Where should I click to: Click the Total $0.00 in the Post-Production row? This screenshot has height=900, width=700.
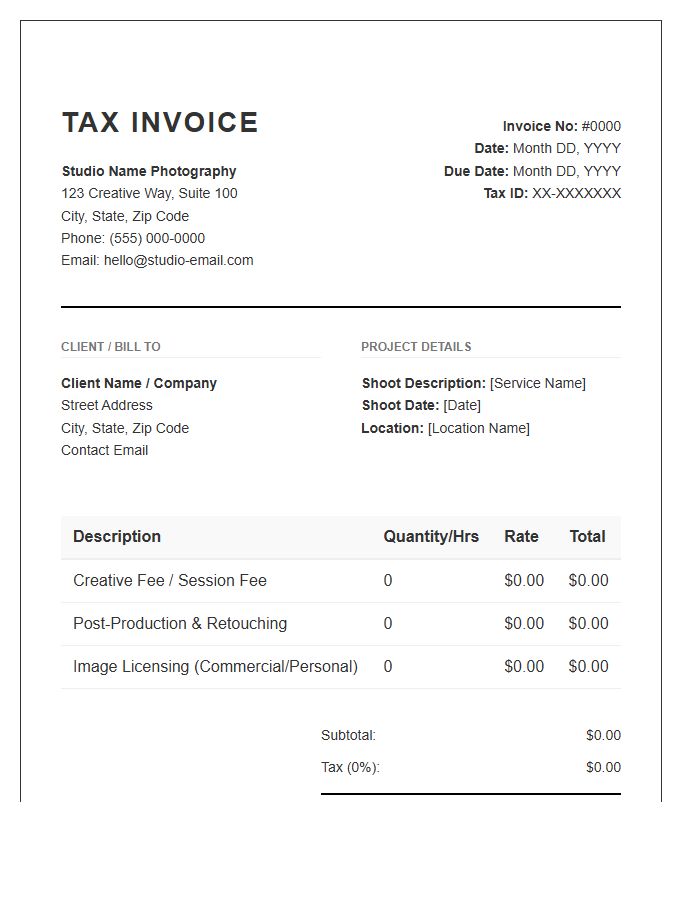tap(588, 623)
